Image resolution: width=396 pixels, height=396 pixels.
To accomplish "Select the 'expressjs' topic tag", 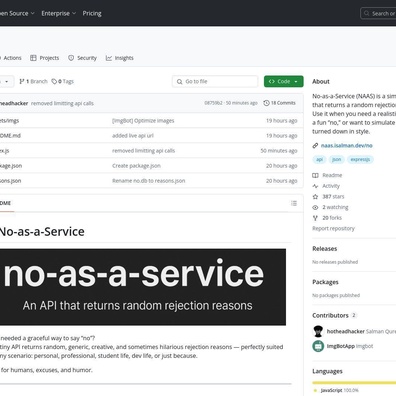I will pyautogui.click(x=360, y=159).
